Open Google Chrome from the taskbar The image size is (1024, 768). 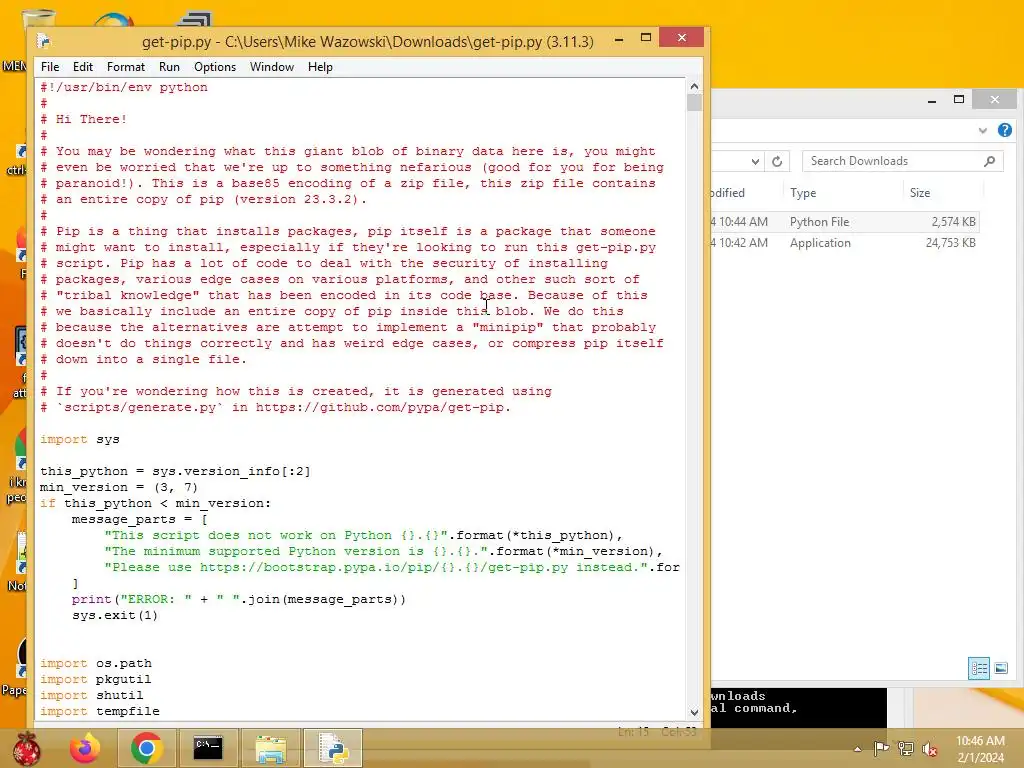[146, 748]
